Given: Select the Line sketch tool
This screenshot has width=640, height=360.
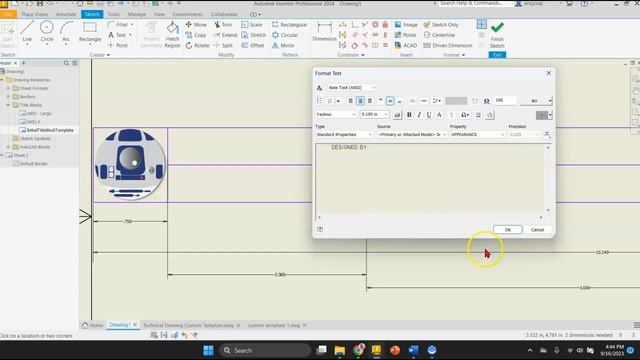Looking at the screenshot, I should (x=27, y=32).
